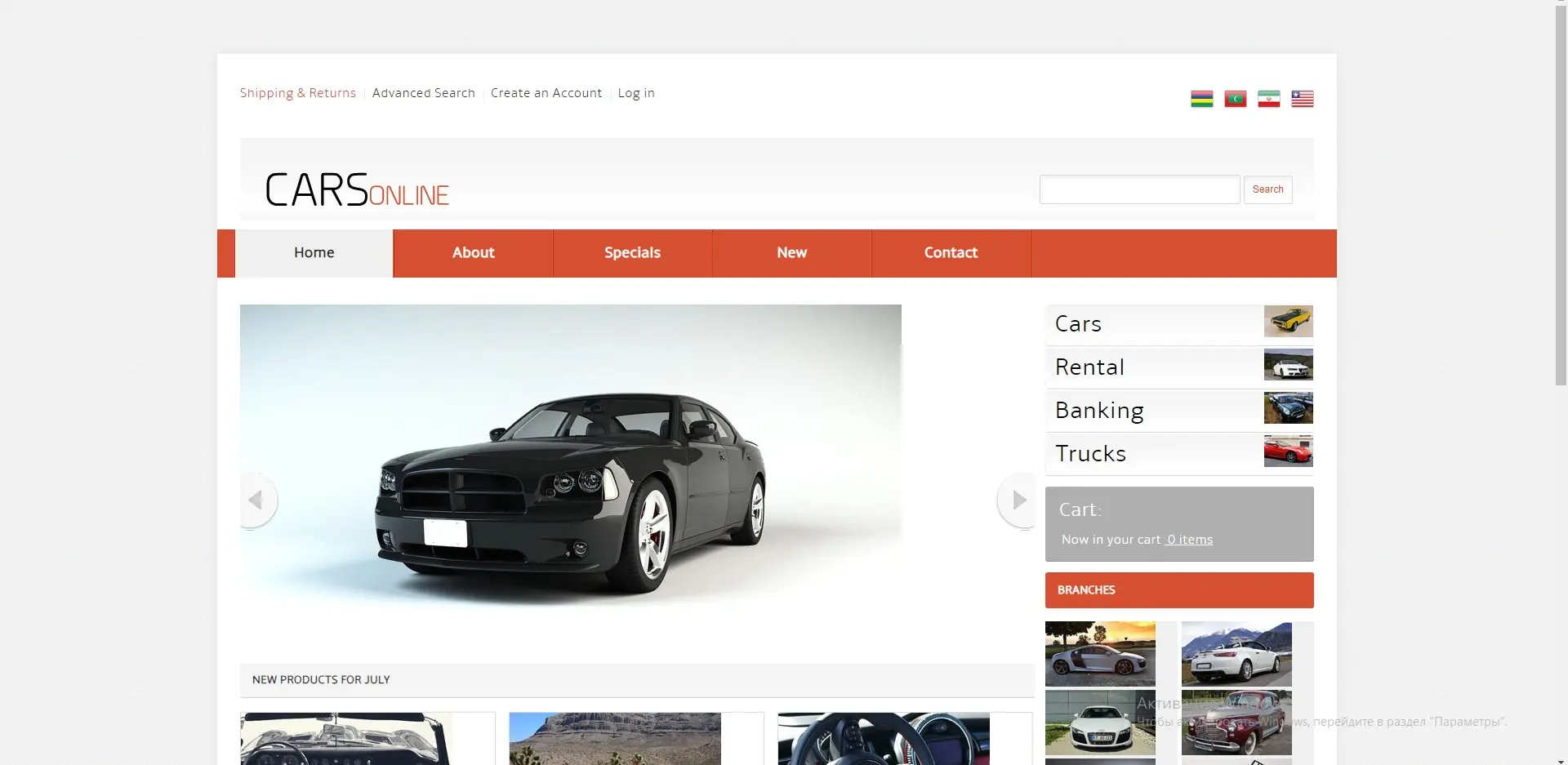Open the Specials menu item
The height and width of the screenshot is (765, 1568).
tap(633, 253)
